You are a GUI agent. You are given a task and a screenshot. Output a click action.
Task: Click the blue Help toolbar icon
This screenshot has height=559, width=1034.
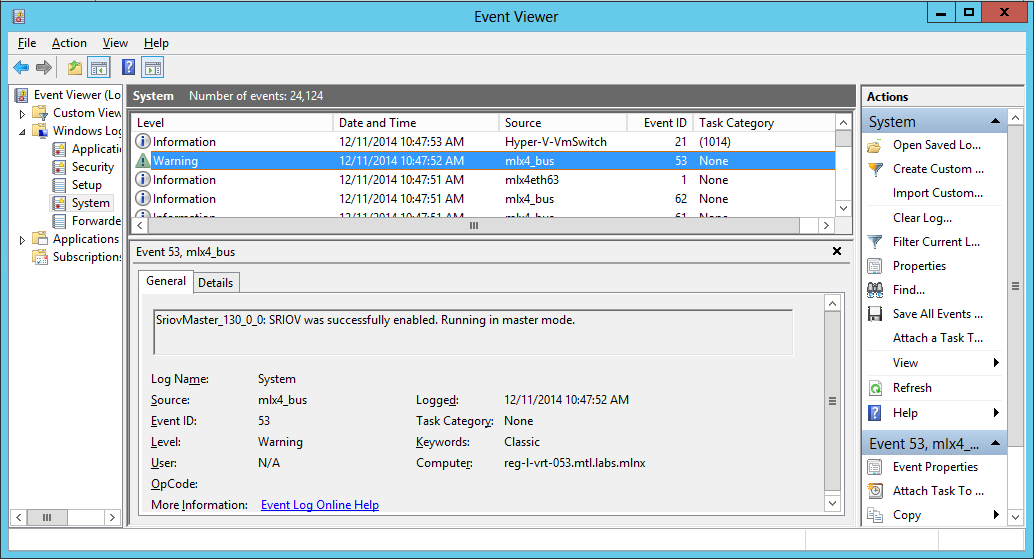[128, 68]
